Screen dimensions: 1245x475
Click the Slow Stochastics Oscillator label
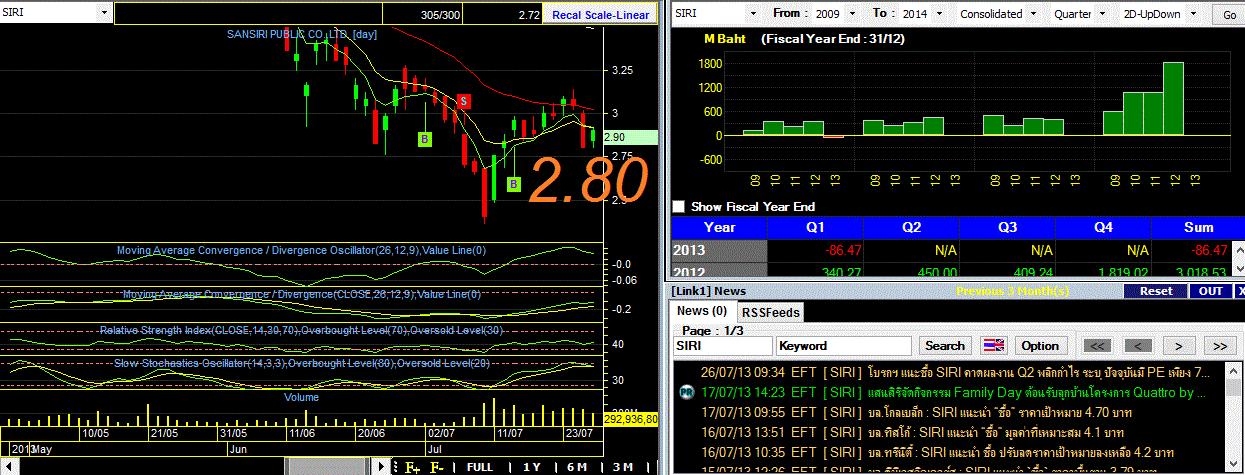[302, 364]
